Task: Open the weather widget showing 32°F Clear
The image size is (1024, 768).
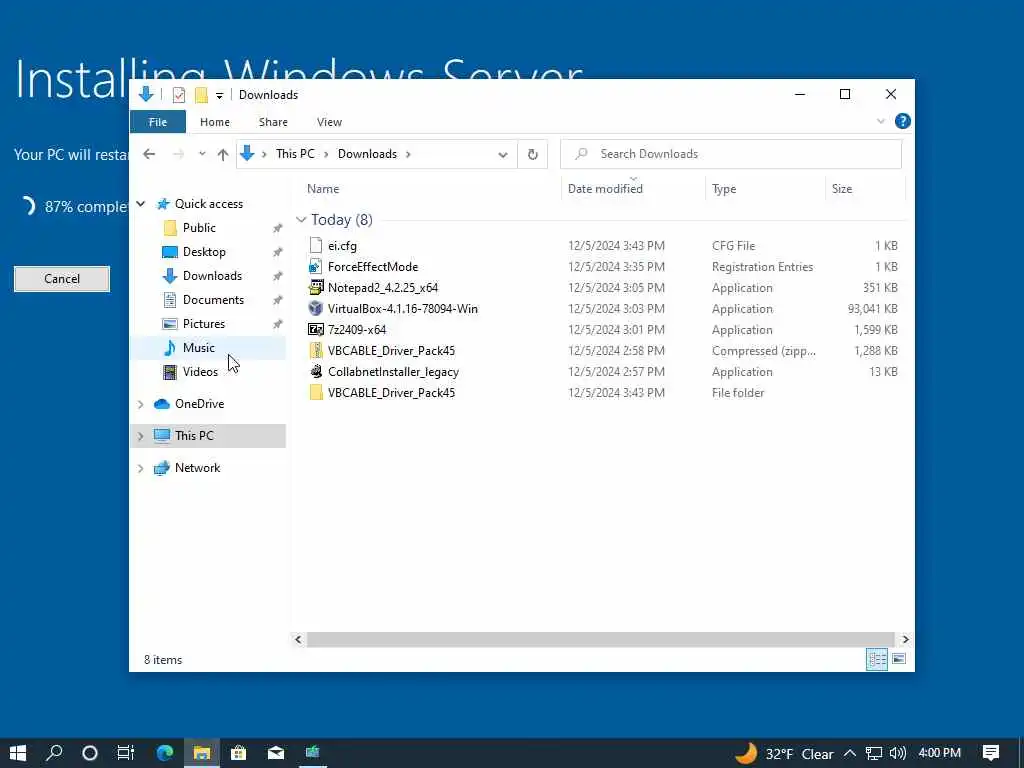Action: (784, 754)
